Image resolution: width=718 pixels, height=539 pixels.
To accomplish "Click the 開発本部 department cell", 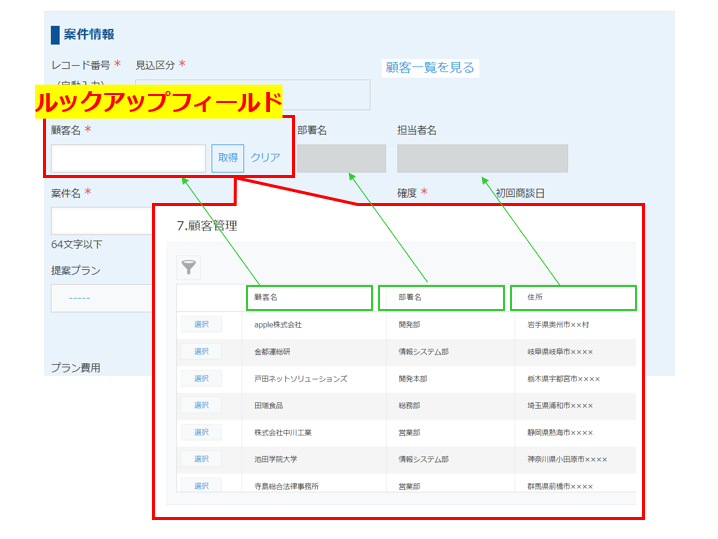I will [413, 379].
